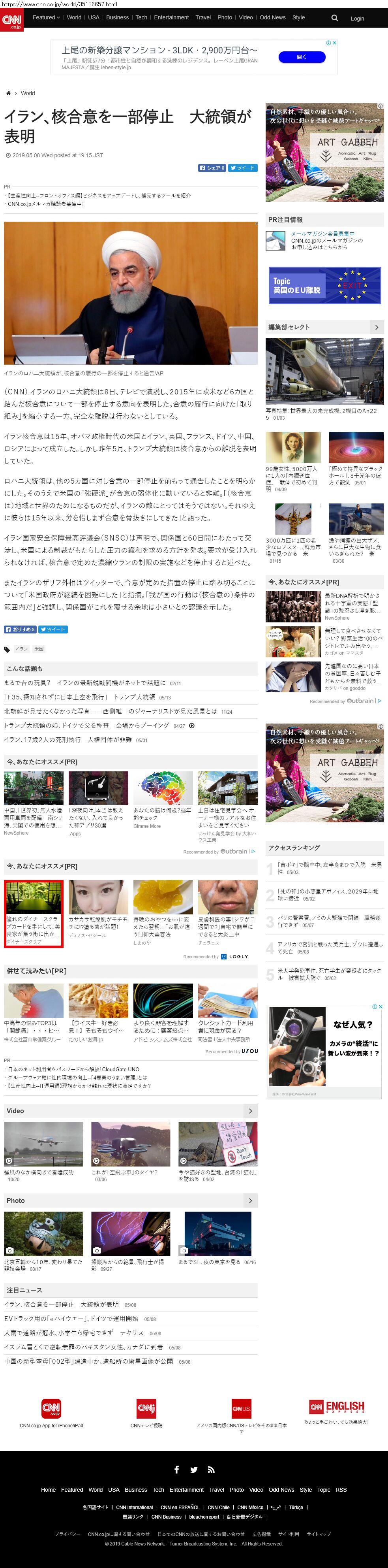Click the home icon in breadcrumb
The height and width of the screenshot is (1568, 388).
[9, 93]
